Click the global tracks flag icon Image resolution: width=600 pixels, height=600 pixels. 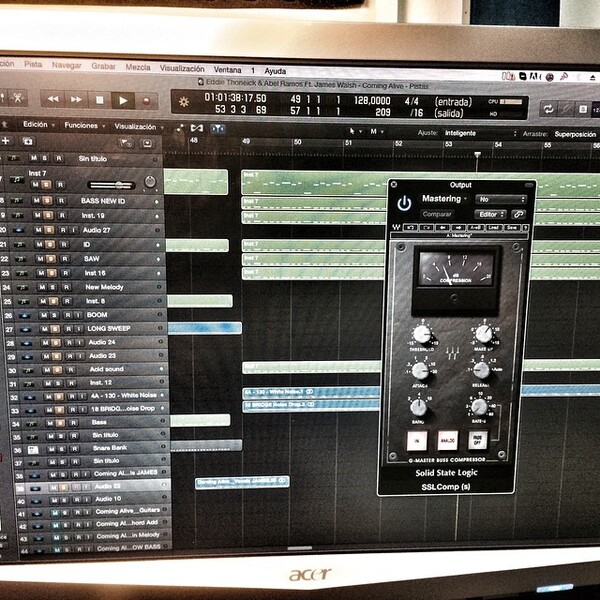(126, 143)
